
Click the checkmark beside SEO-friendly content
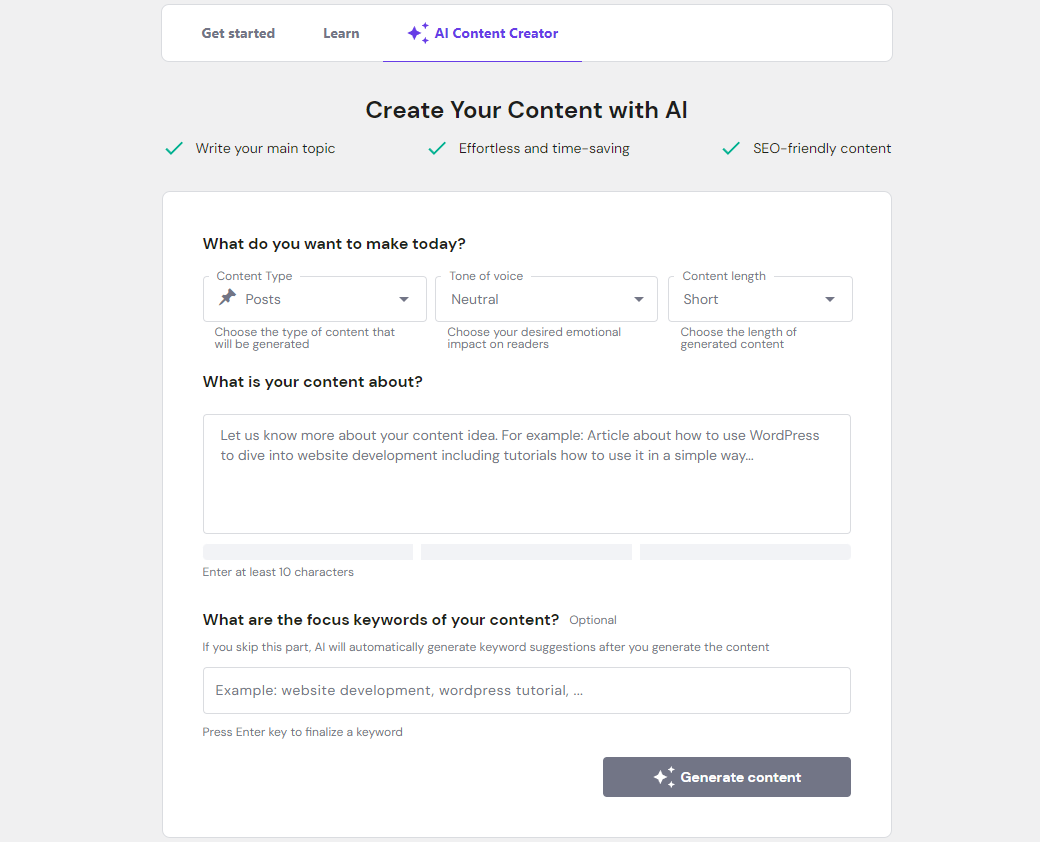click(x=731, y=147)
